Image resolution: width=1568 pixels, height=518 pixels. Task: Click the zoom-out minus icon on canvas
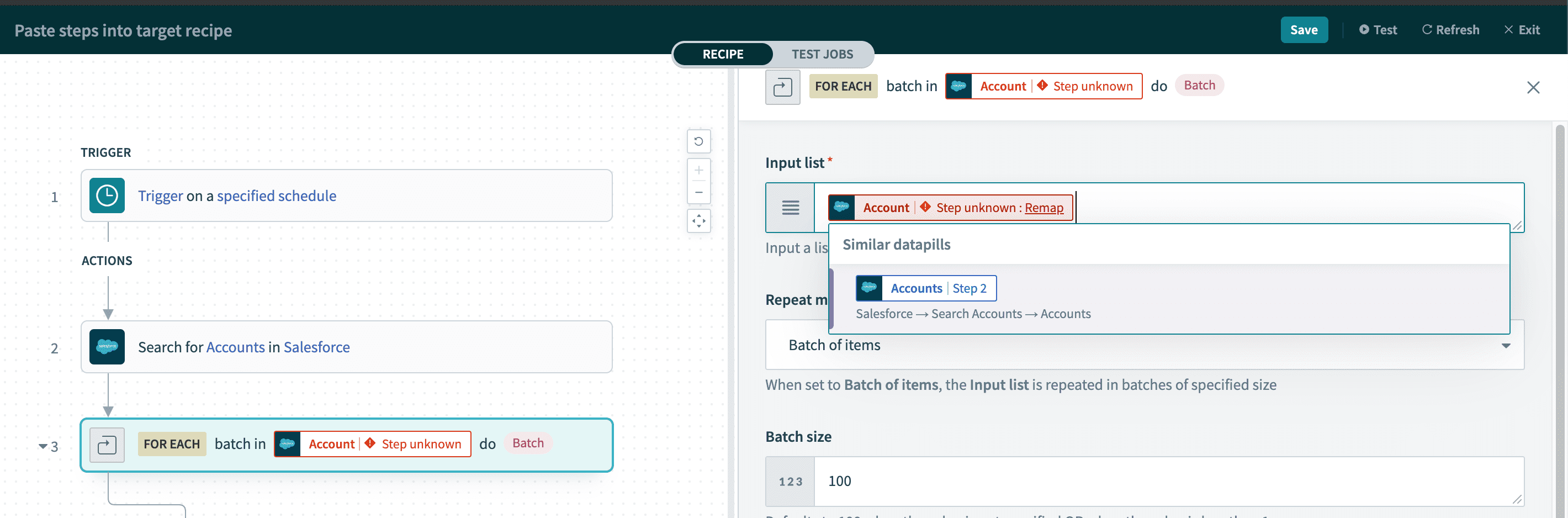(x=699, y=192)
